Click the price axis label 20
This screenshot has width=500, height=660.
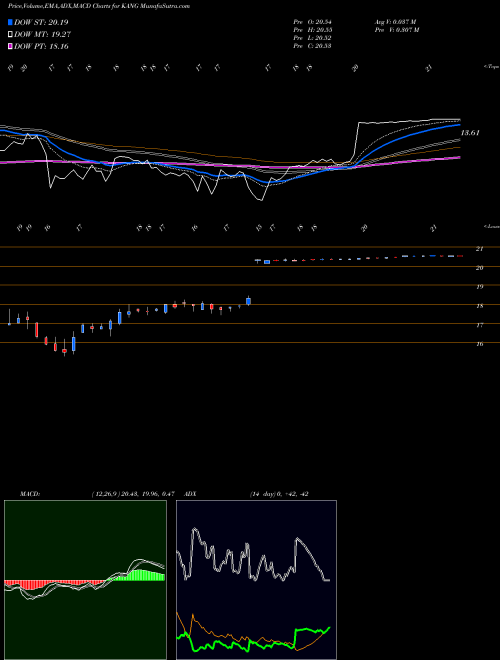tap(479, 268)
